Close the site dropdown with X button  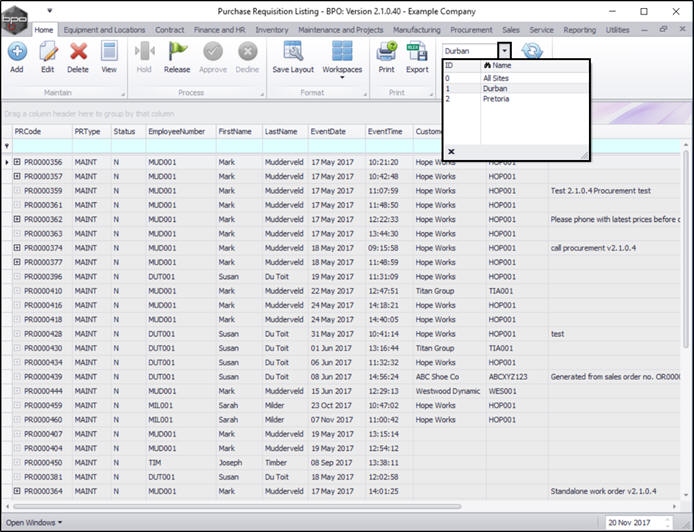pos(451,151)
